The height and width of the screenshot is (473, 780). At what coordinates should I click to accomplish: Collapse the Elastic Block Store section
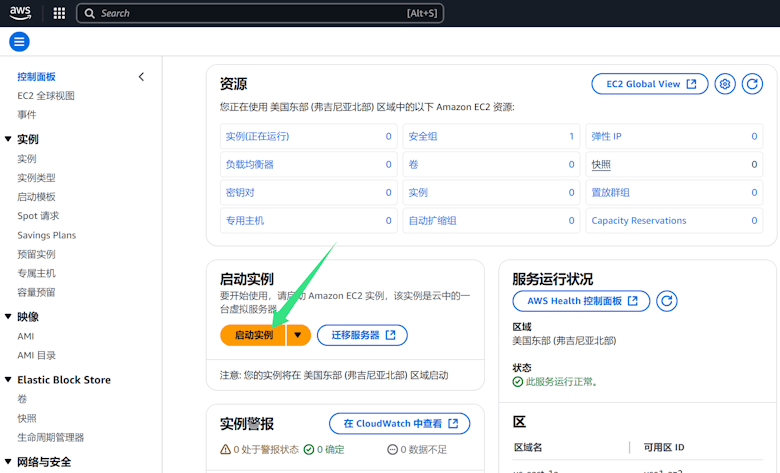[8, 380]
